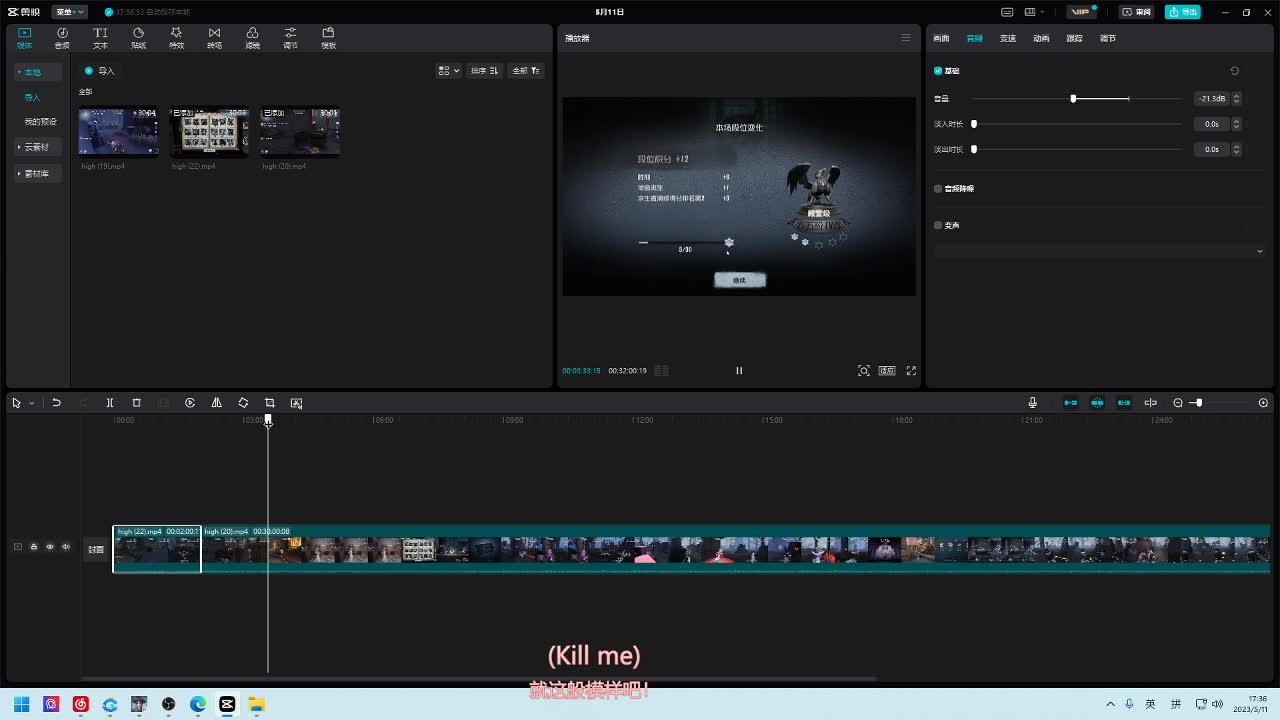The width and height of the screenshot is (1280, 720).
Task: Click the volume value stepper arrows
Action: coord(1237,98)
